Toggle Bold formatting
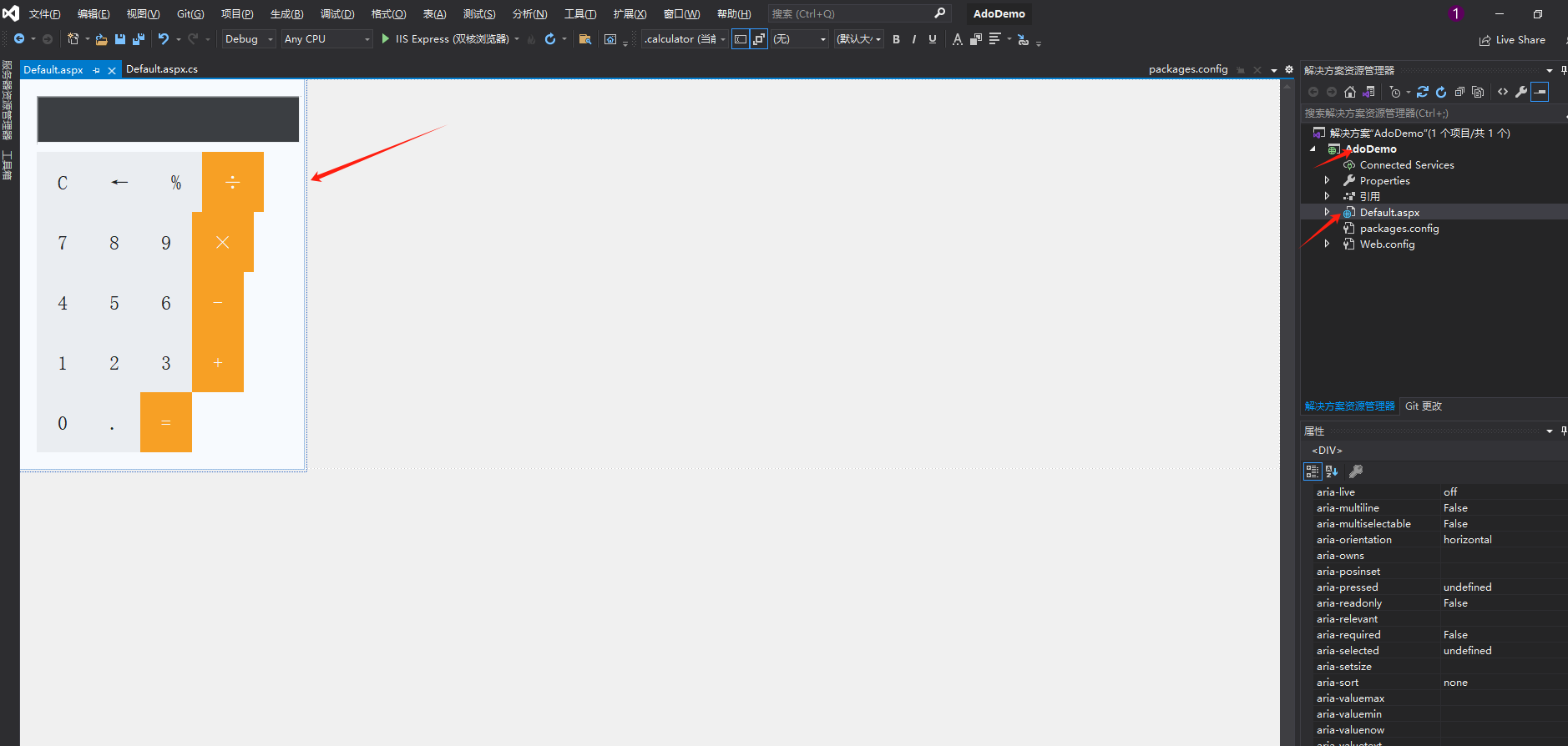The height and width of the screenshot is (746, 1568). click(x=897, y=39)
